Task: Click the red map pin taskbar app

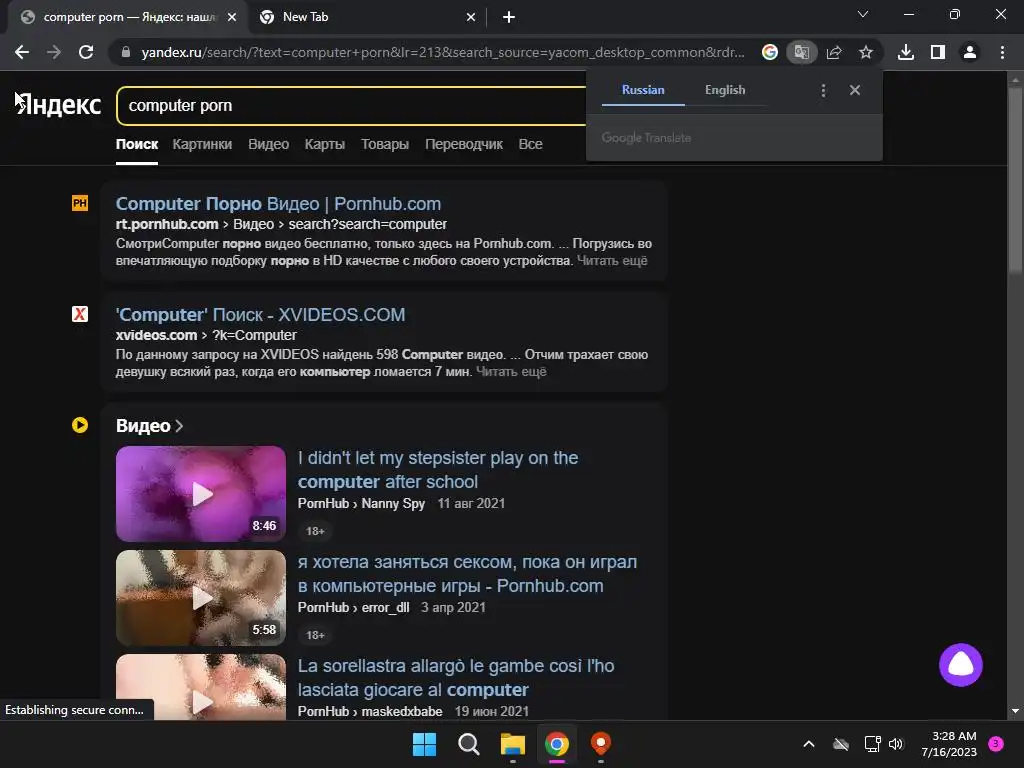Action: tap(601, 743)
